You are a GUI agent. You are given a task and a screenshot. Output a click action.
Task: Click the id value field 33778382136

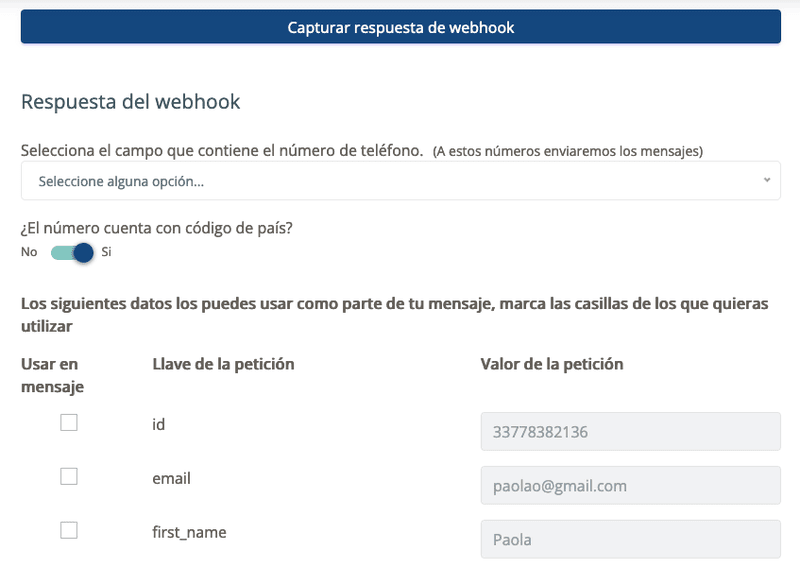[x=631, y=432]
